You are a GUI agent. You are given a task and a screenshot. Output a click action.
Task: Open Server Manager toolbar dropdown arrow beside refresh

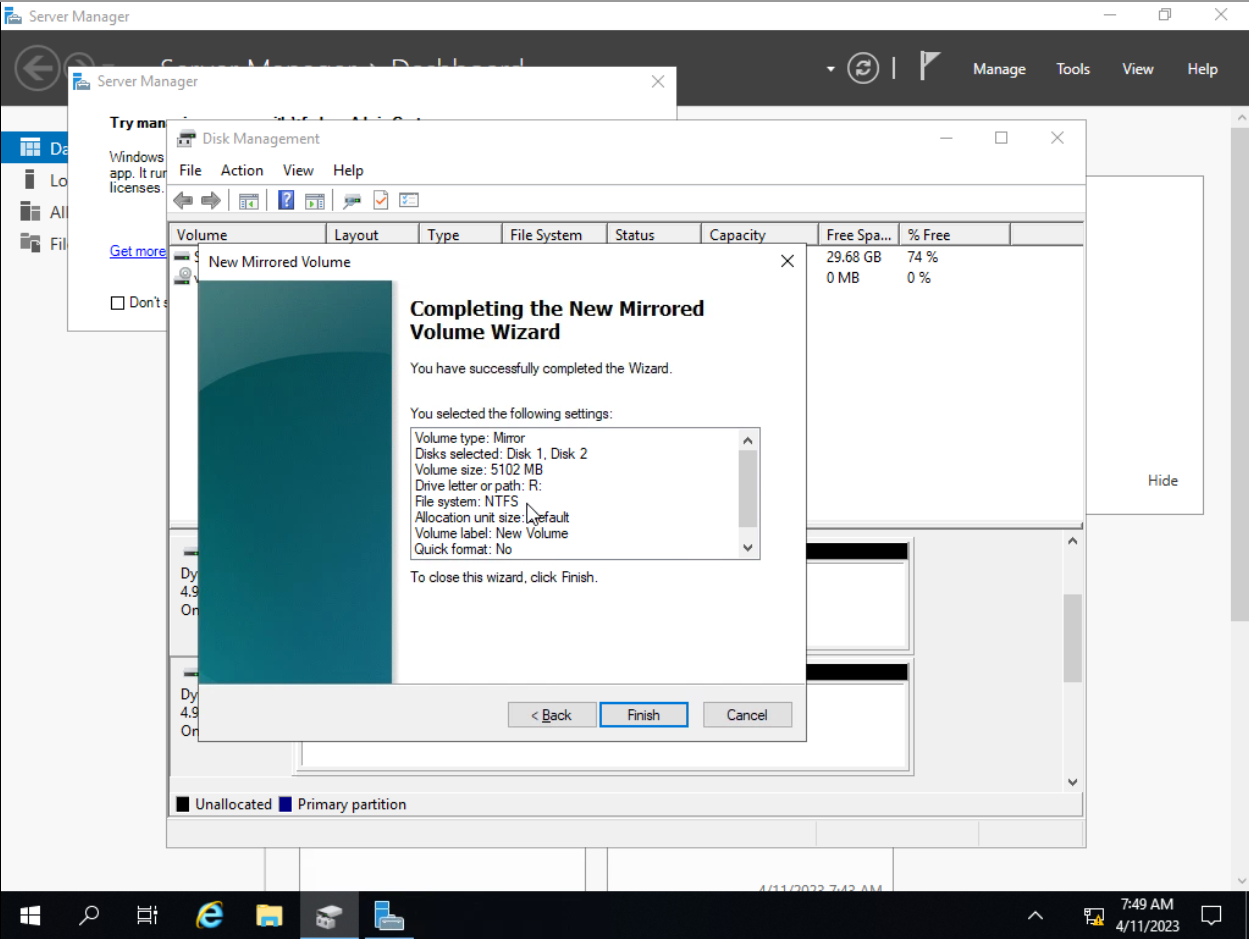click(x=830, y=69)
